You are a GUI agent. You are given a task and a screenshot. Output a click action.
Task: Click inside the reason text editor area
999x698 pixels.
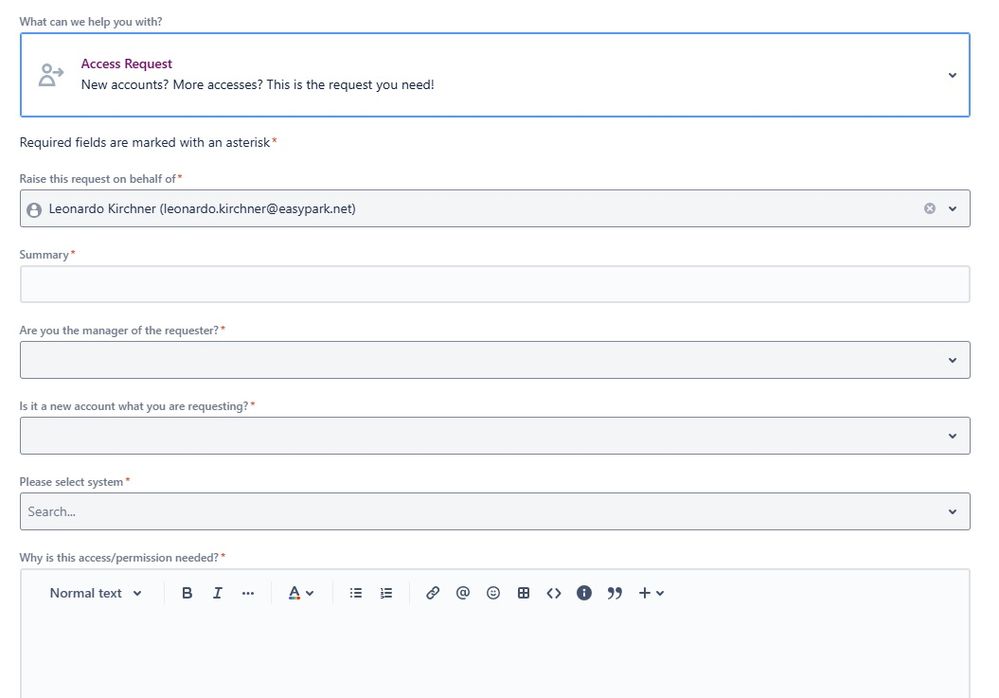click(495, 656)
